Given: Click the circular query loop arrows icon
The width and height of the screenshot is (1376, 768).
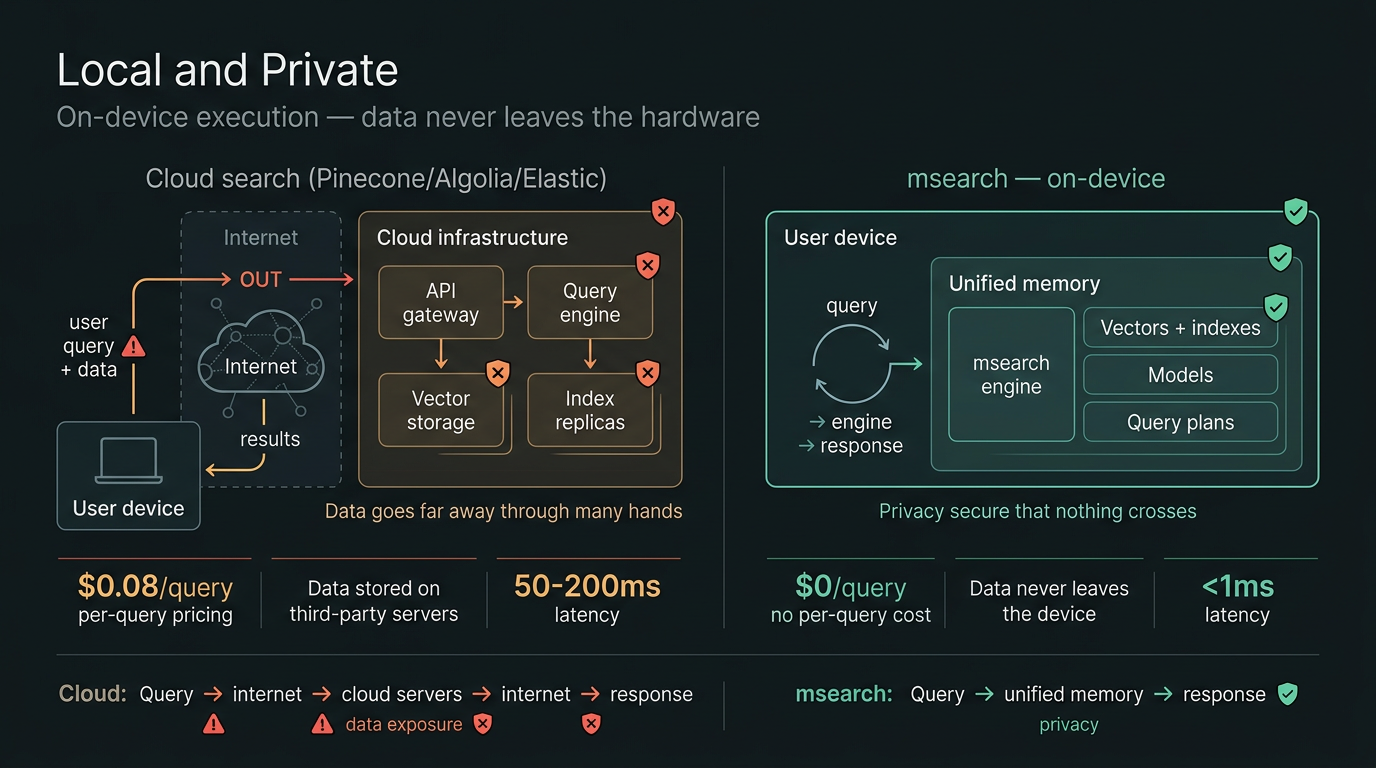Looking at the screenshot, I should [851, 363].
